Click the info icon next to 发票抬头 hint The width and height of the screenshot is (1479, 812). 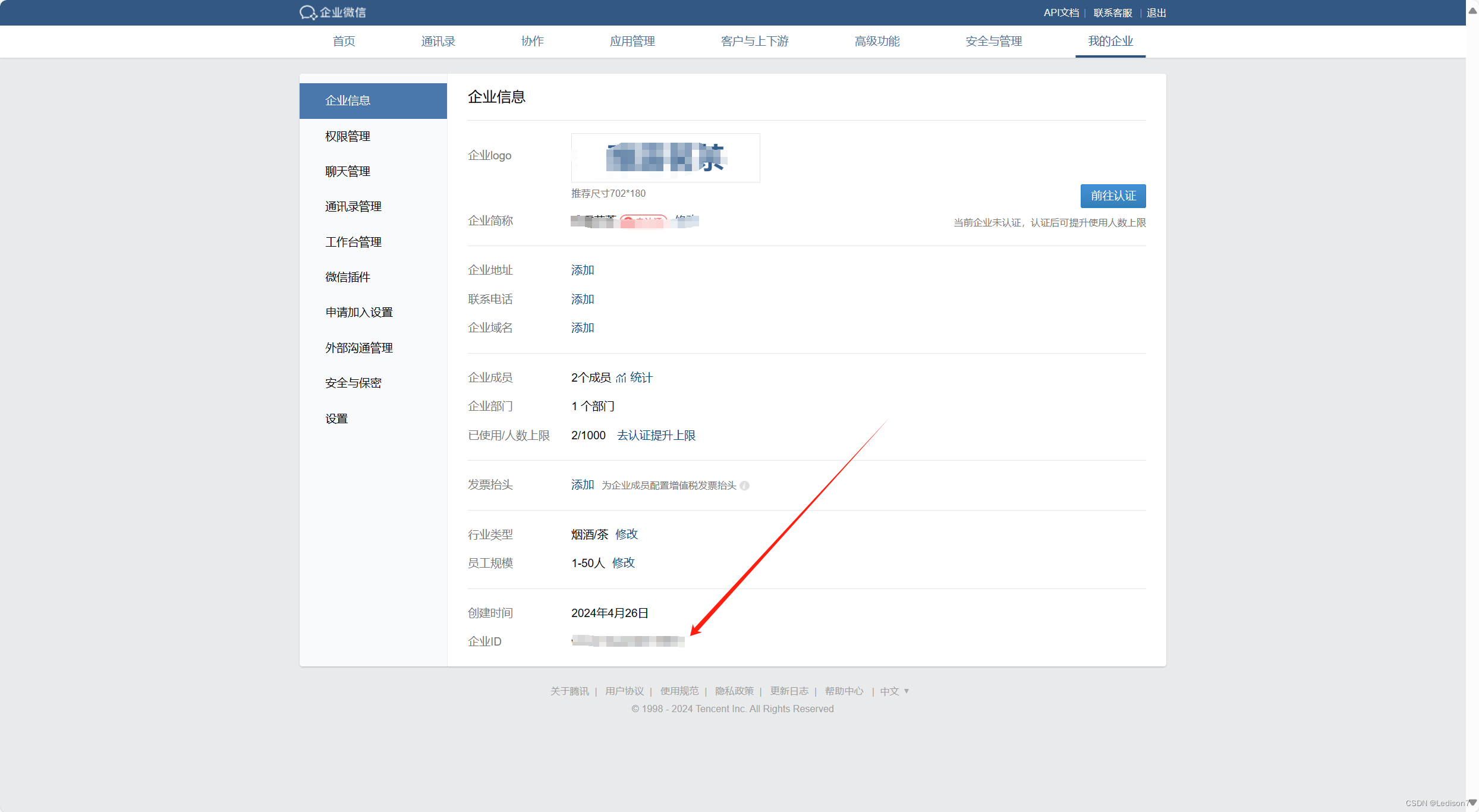(744, 486)
